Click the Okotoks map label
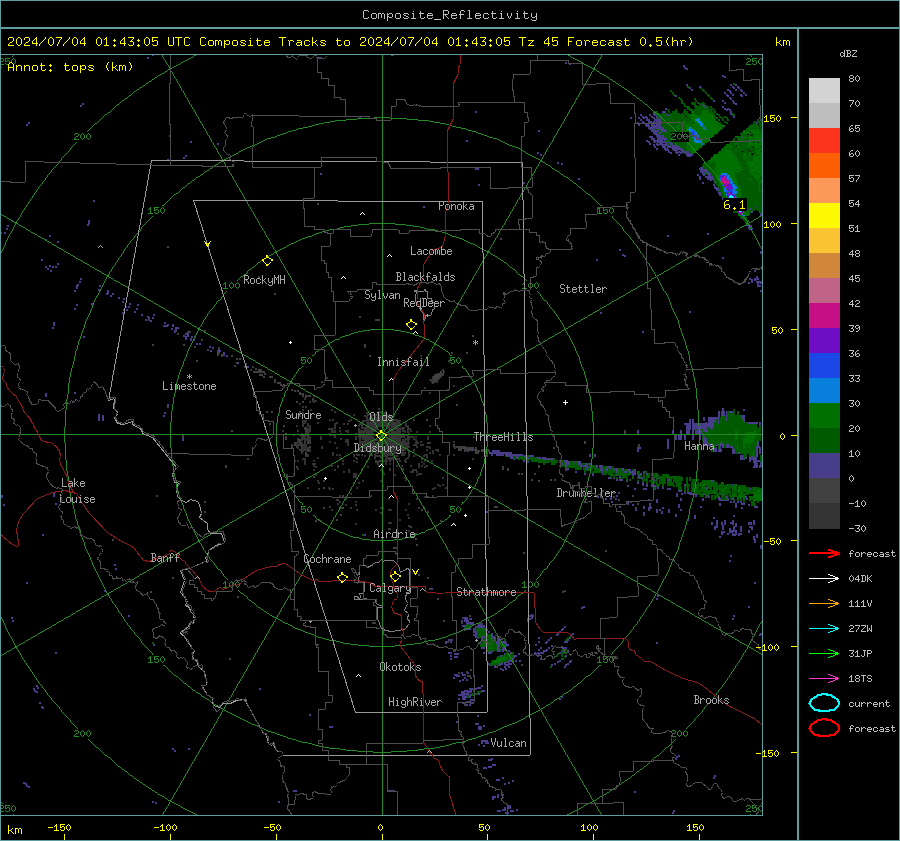The width and height of the screenshot is (900, 841). pos(400,667)
